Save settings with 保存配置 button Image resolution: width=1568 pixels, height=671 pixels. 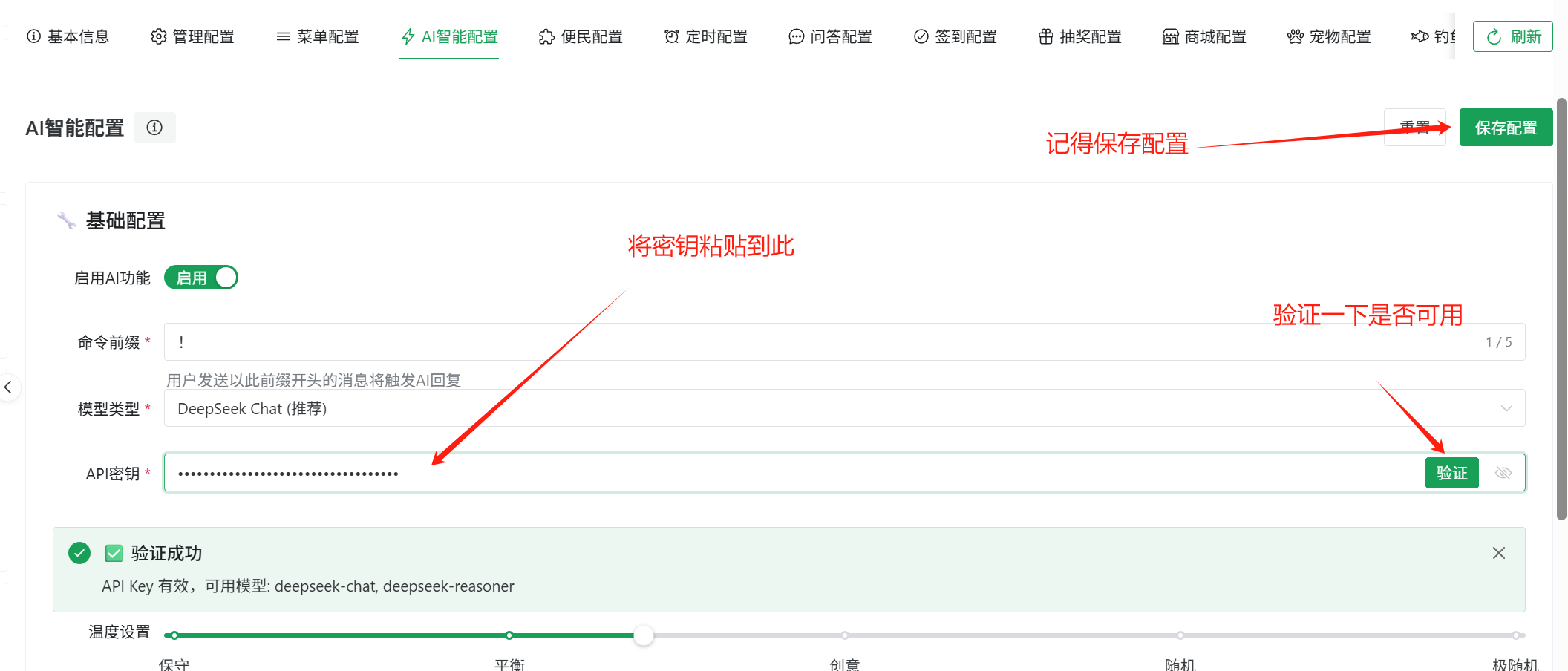pos(1506,128)
